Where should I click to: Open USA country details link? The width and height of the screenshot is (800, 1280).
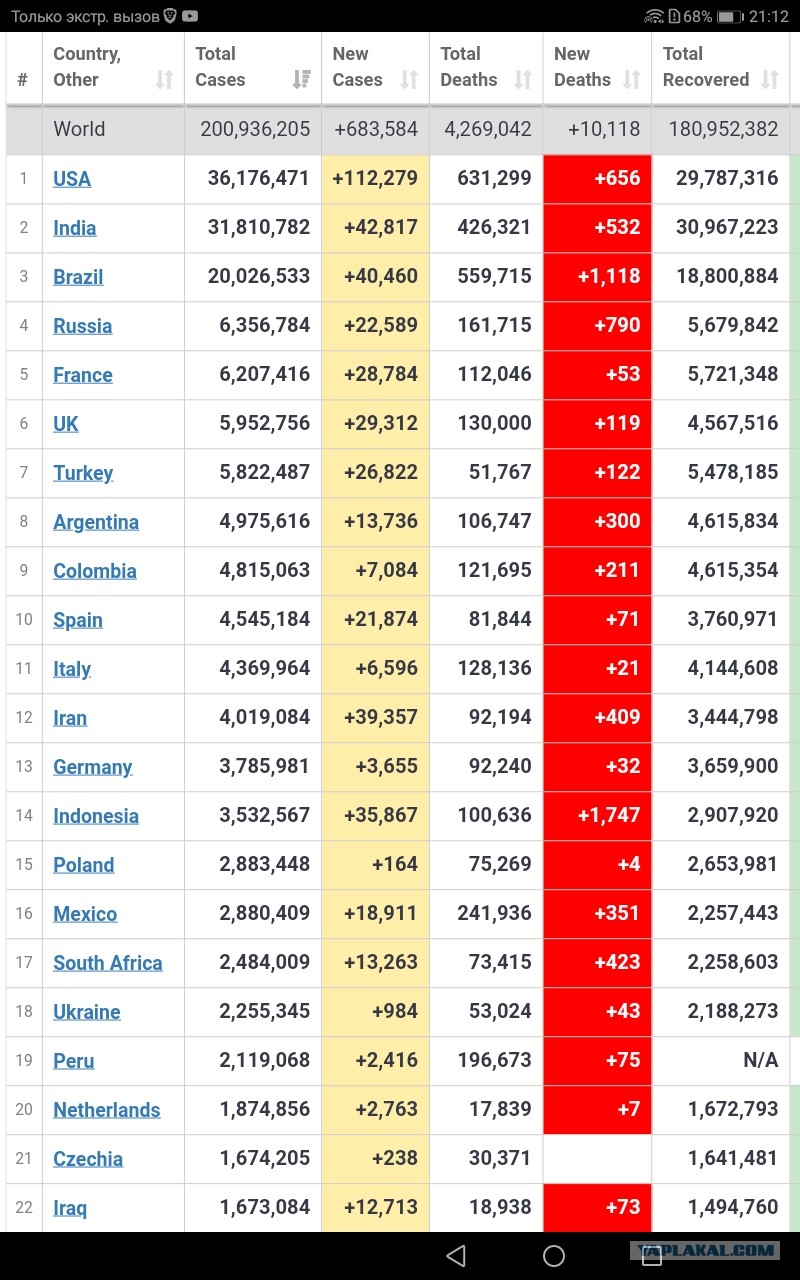(72, 179)
